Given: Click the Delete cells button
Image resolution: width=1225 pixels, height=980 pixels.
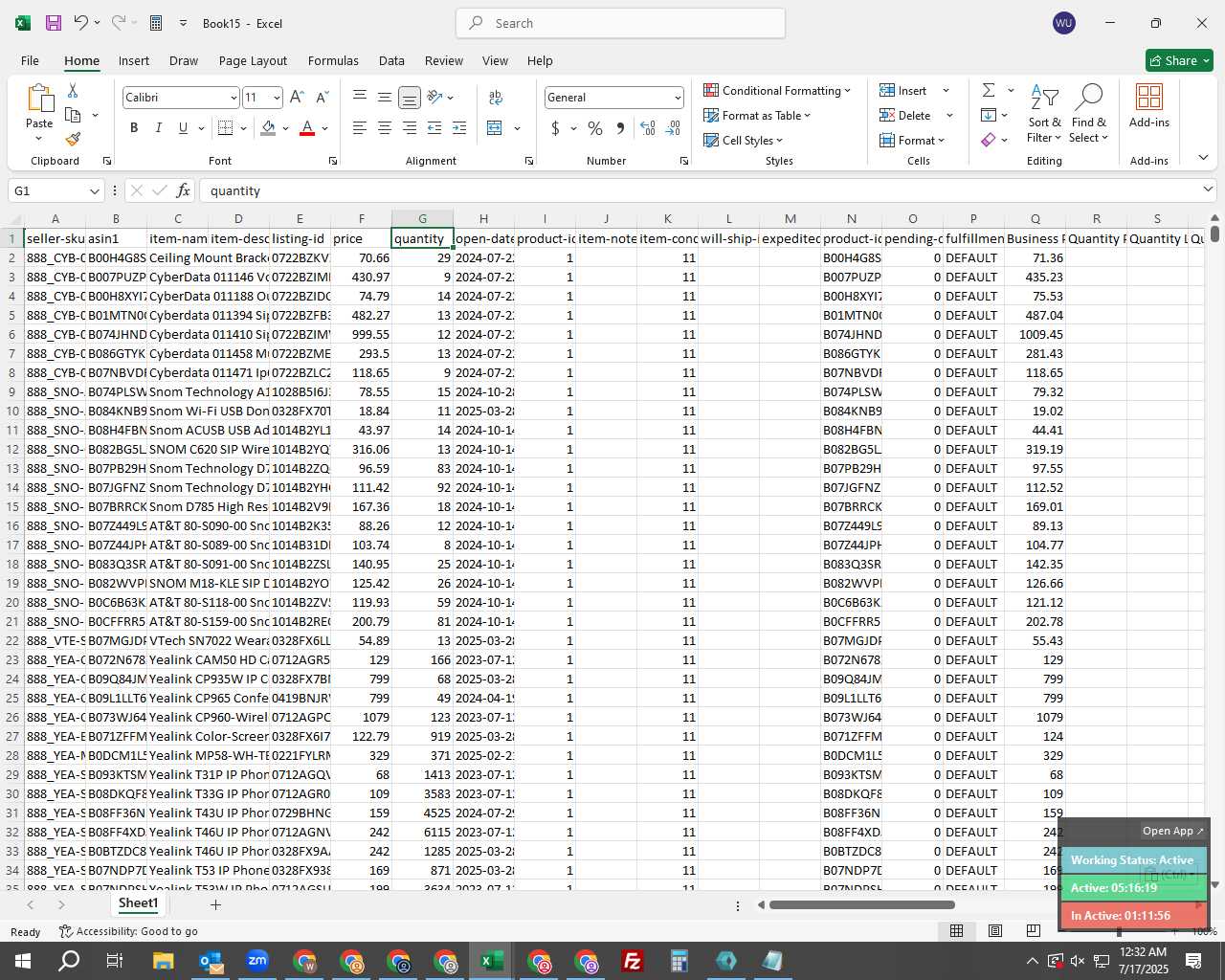Looking at the screenshot, I should coord(905,115).
